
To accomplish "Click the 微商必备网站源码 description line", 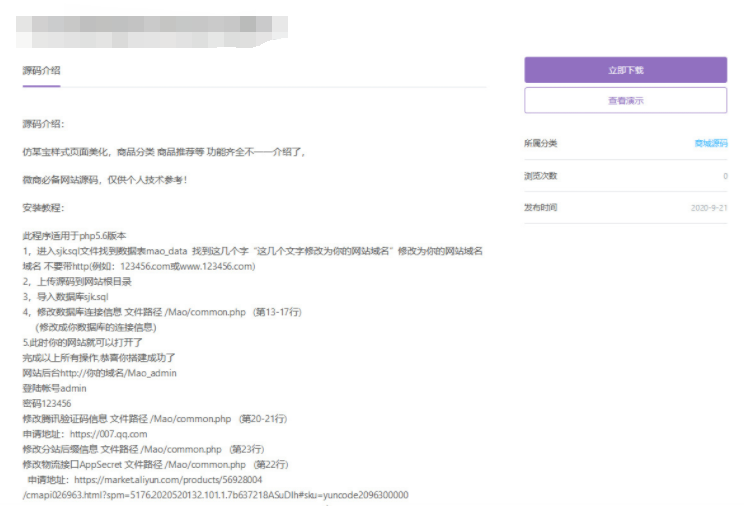I will (105, 180).
